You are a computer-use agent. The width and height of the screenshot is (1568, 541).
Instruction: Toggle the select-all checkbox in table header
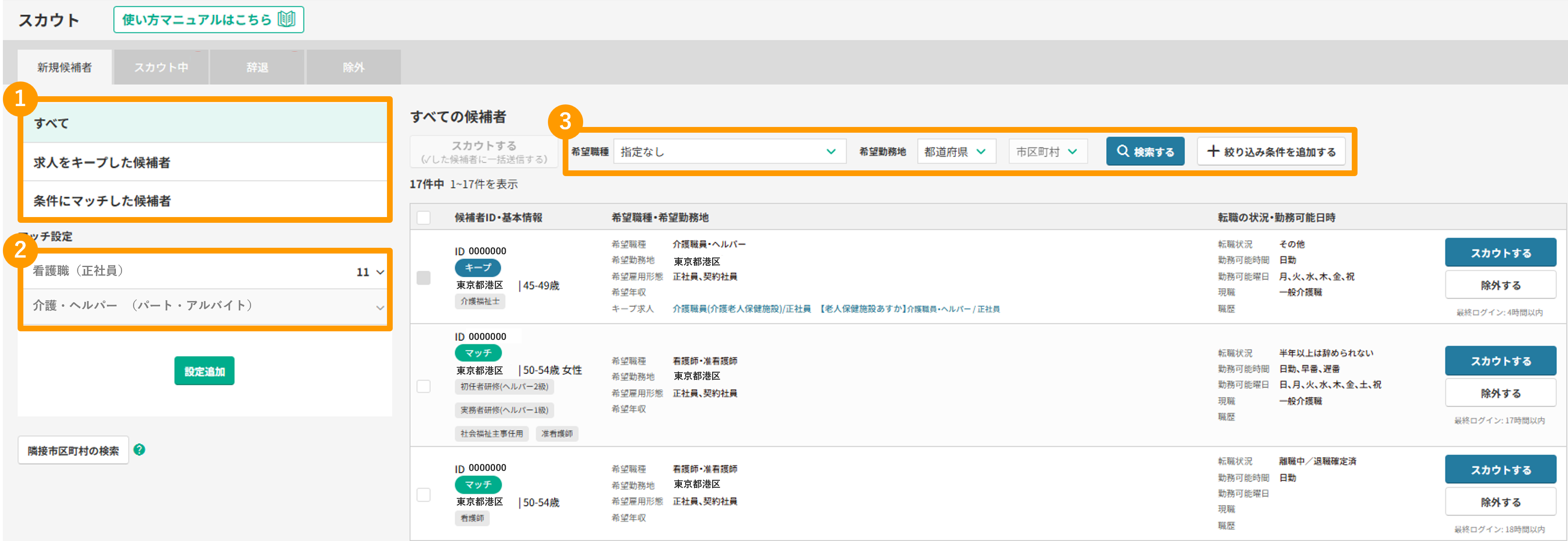424,218
